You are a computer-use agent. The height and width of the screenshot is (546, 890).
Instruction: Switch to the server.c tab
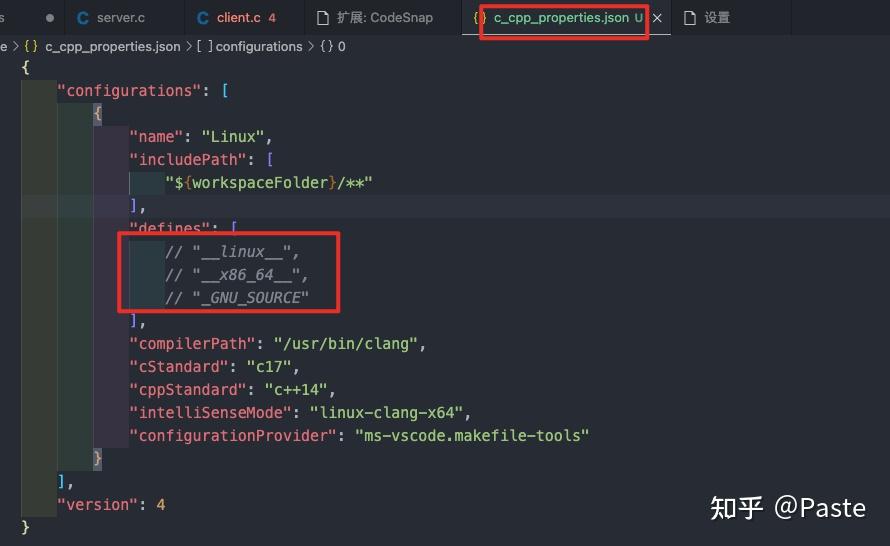[x=120, y=18]
